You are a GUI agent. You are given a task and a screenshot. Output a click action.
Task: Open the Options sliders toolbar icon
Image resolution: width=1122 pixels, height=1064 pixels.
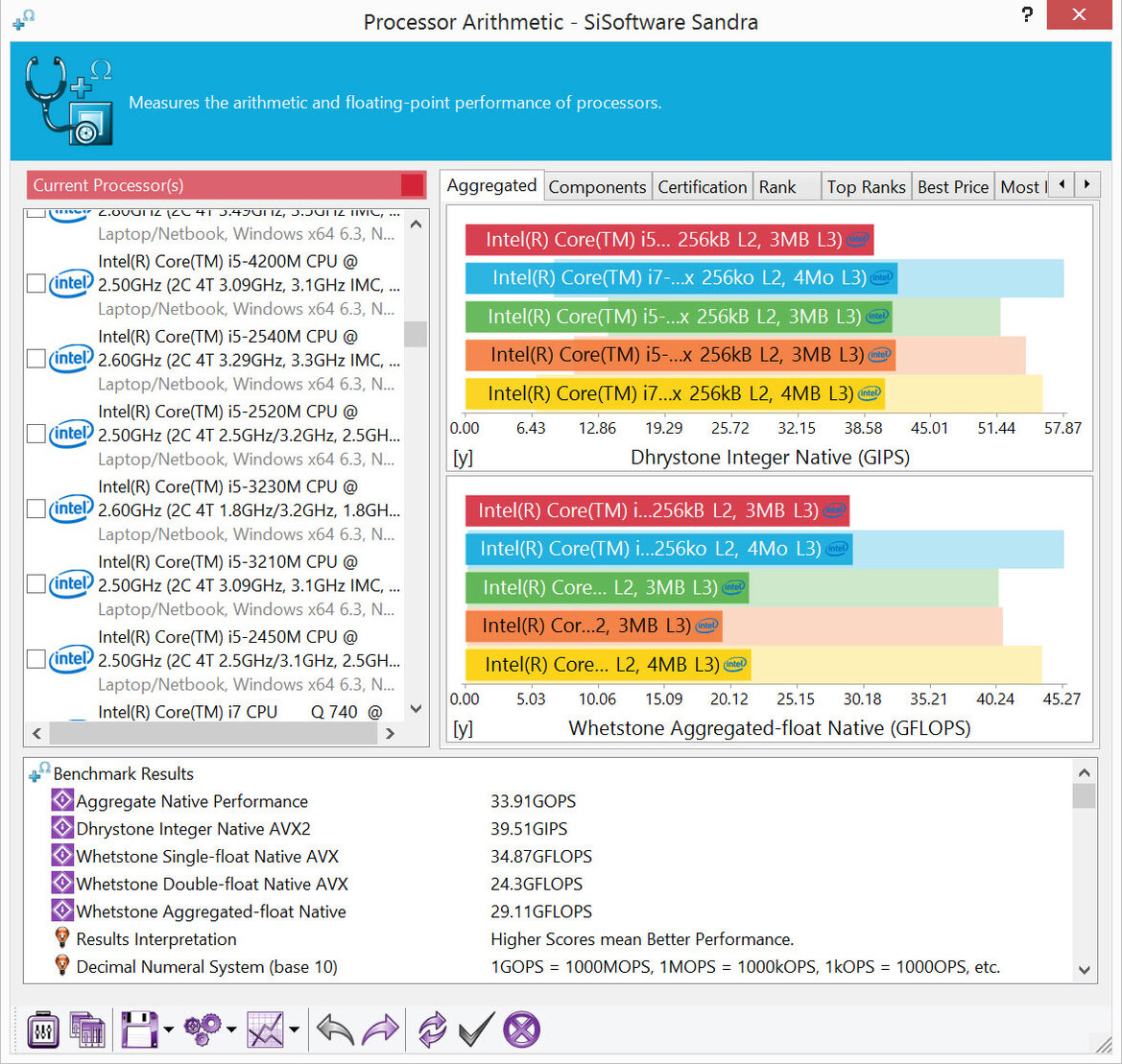(x=43, y=1029)
